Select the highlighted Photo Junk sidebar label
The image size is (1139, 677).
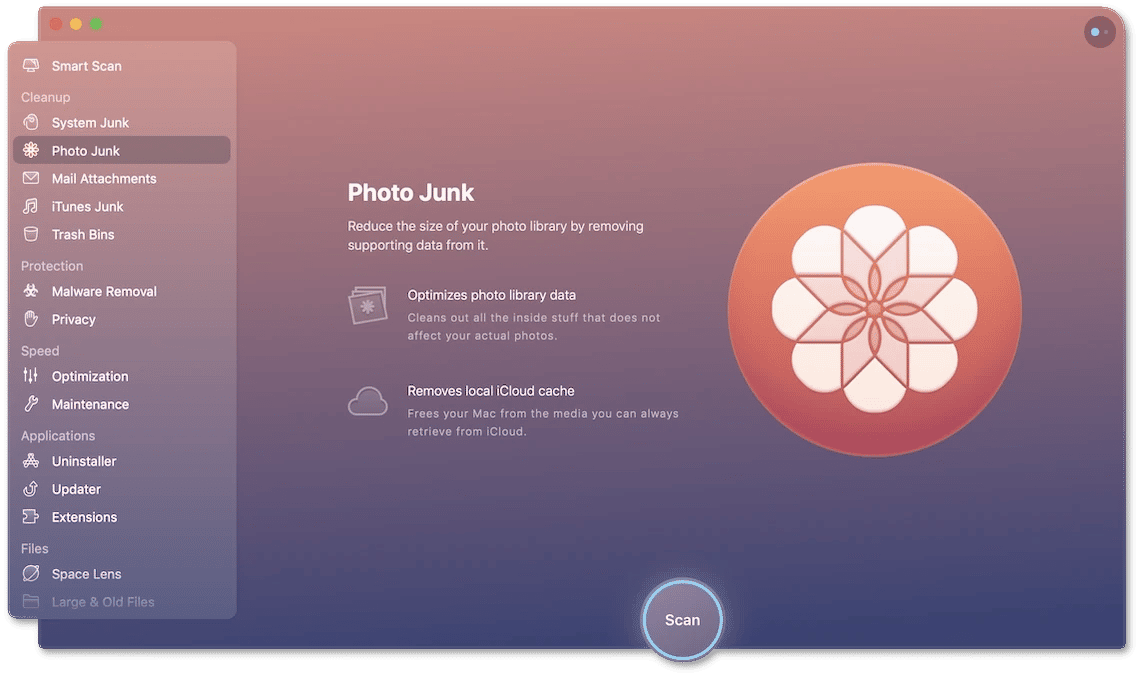point(86,150)
